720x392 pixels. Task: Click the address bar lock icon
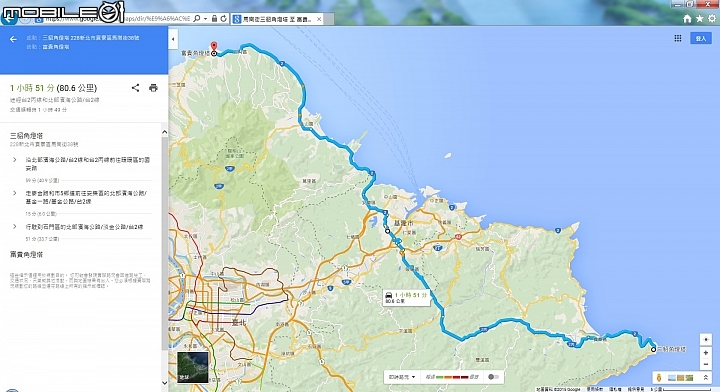214,19
